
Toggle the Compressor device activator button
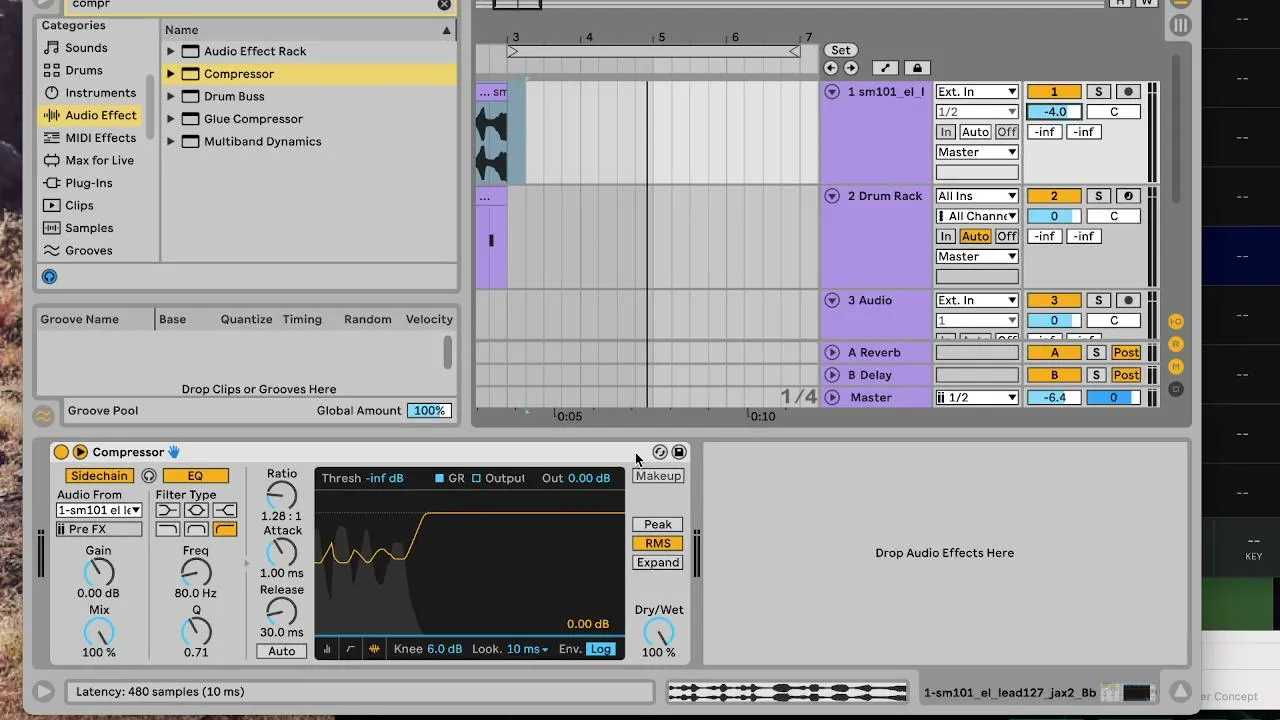[x=61, y=452]
